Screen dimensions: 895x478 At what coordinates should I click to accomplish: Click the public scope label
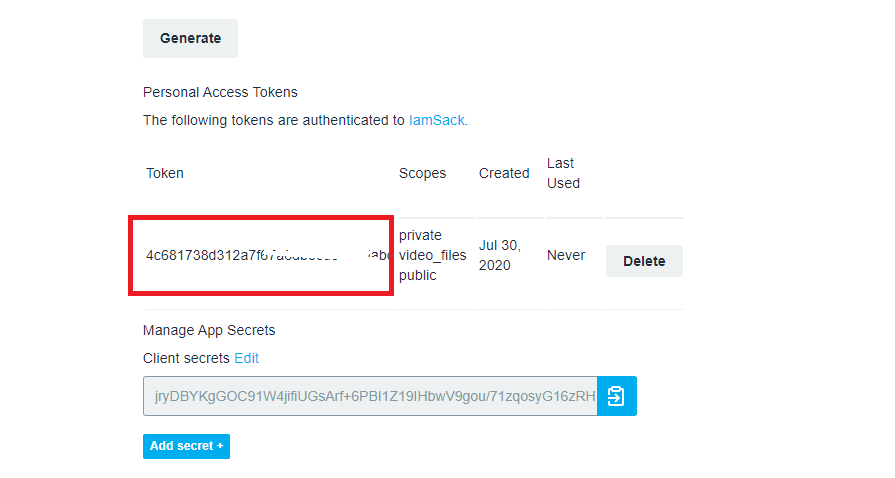(418, 275)
